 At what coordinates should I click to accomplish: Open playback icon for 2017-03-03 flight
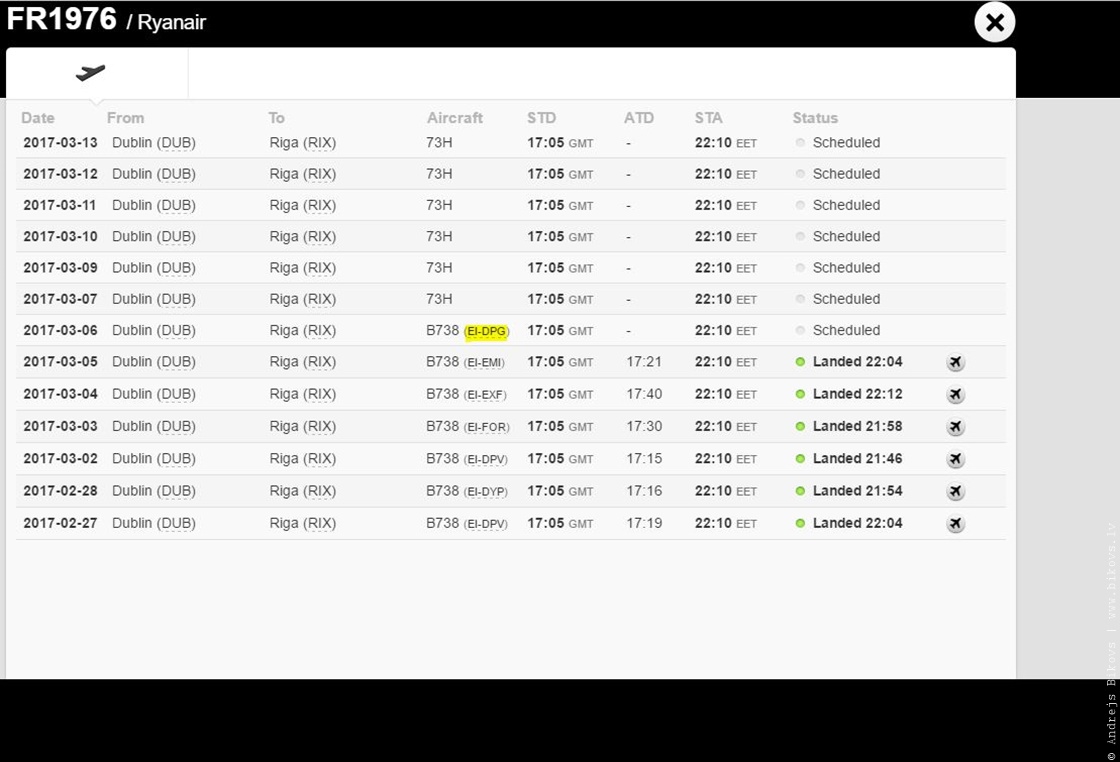click(x=955, y=427)
